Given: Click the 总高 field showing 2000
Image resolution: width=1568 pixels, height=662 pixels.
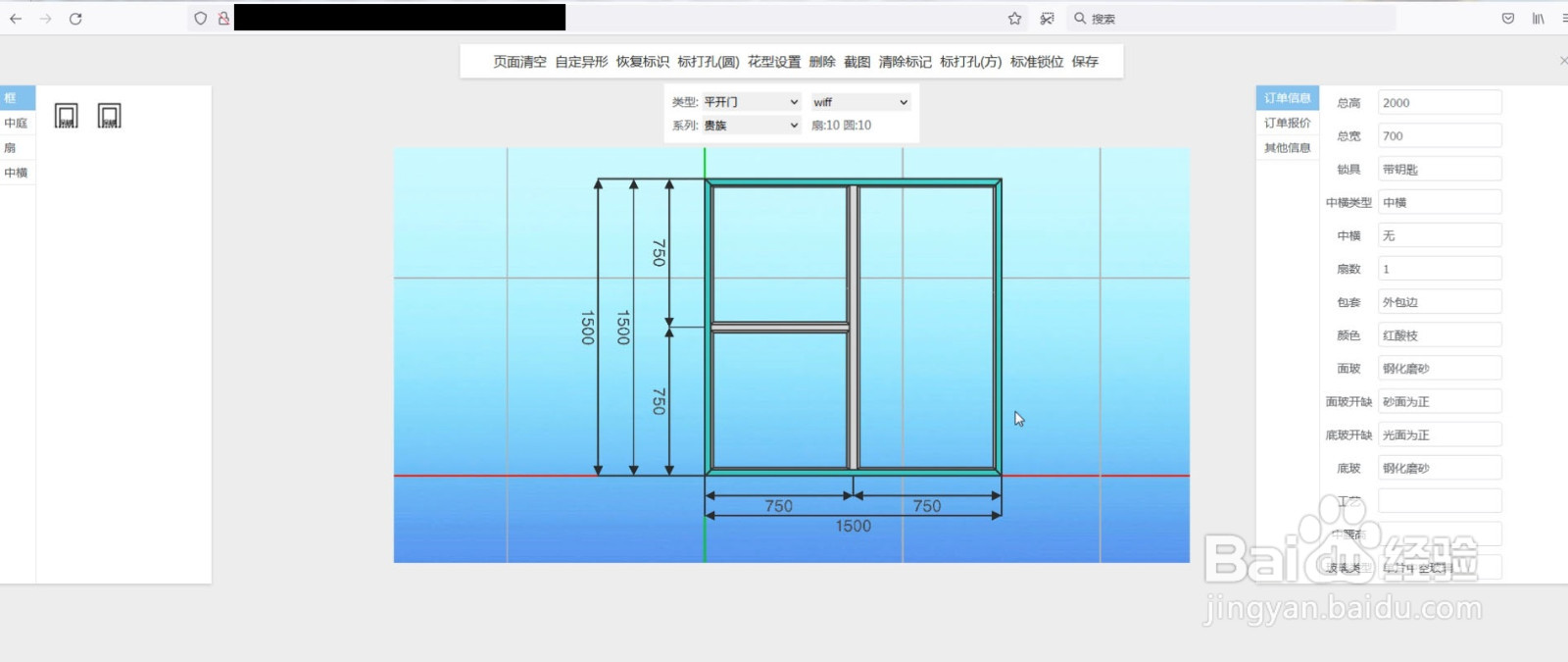Looking at the screenshot, I should 1440,103.
